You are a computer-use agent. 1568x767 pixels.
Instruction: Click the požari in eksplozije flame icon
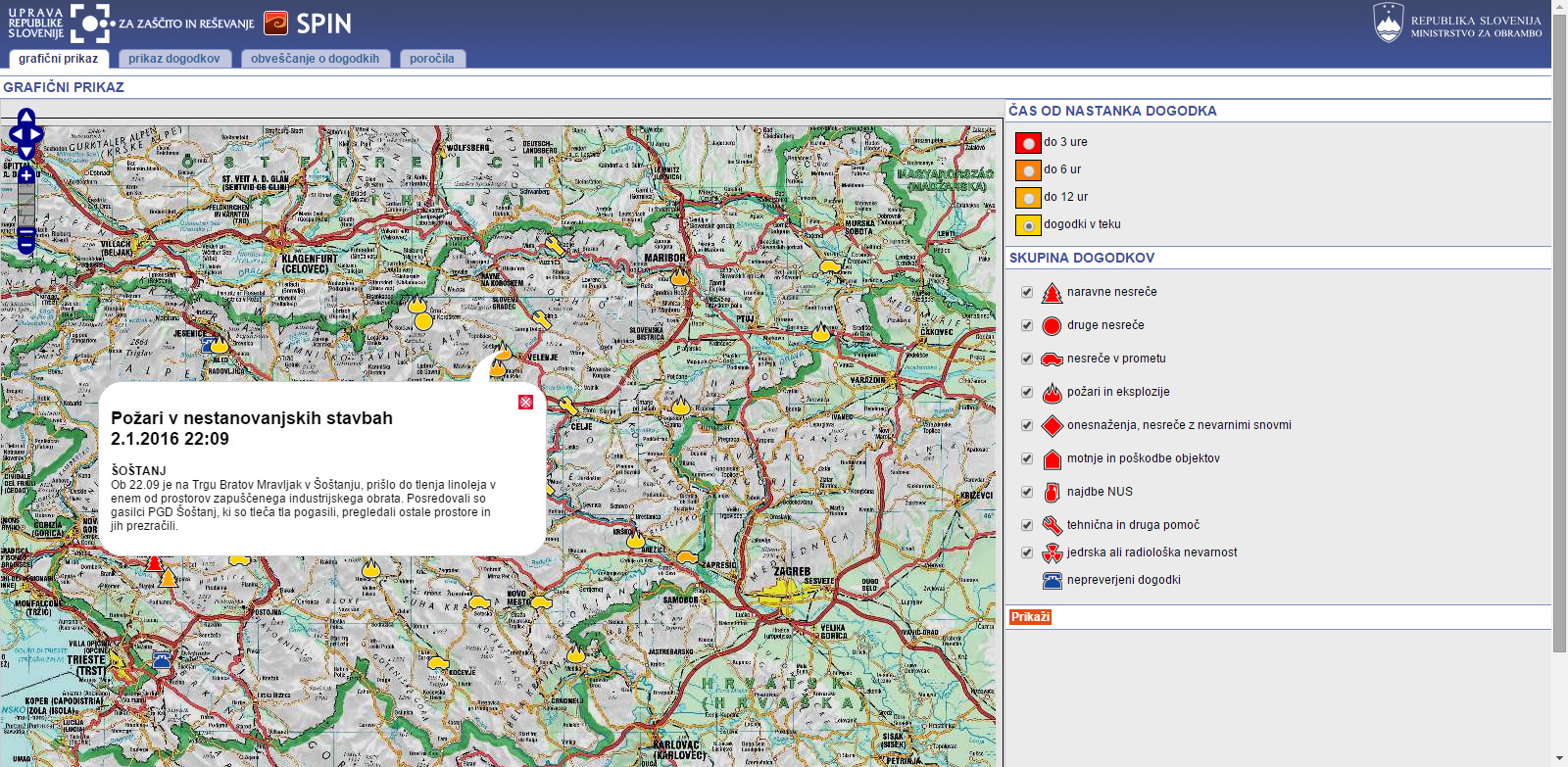click(x=1052, y=393)
